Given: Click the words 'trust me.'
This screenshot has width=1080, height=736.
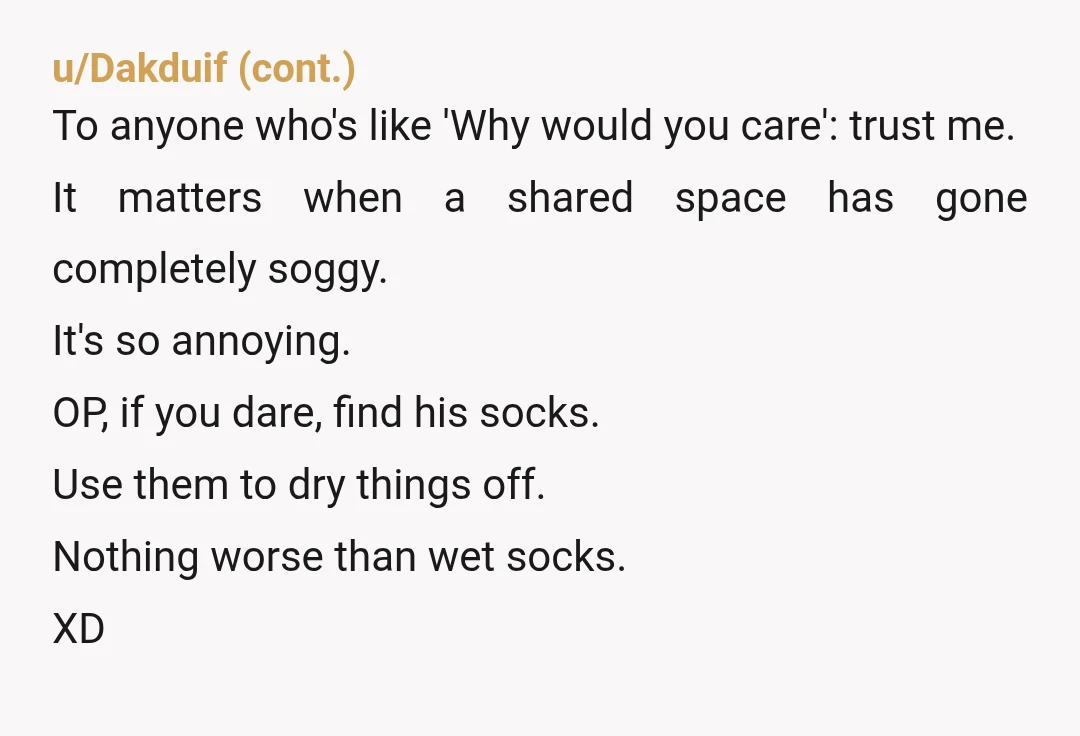Looking at the screenshot, I should point(932,126).
